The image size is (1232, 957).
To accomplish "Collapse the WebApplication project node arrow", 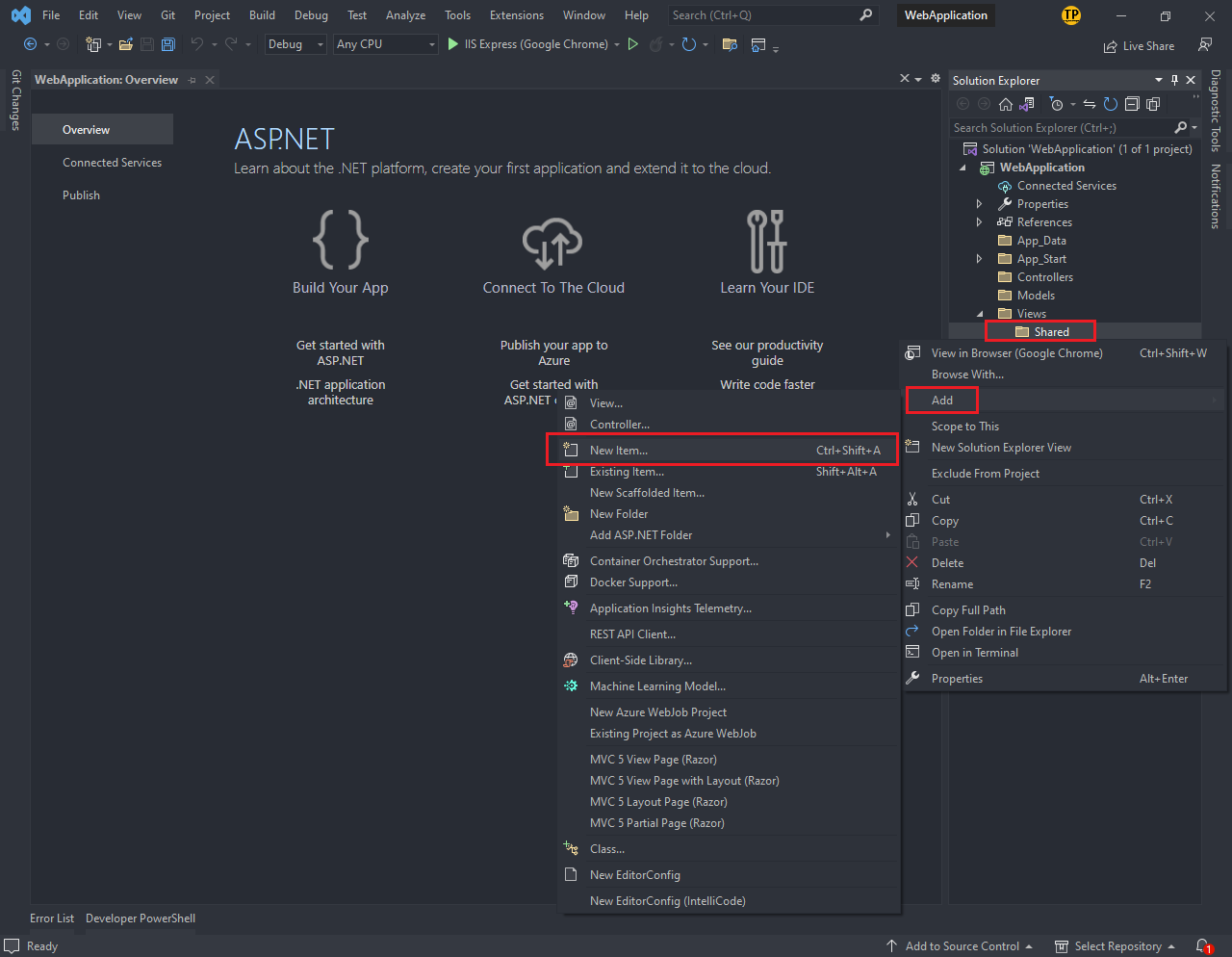I will pos(963,168).
